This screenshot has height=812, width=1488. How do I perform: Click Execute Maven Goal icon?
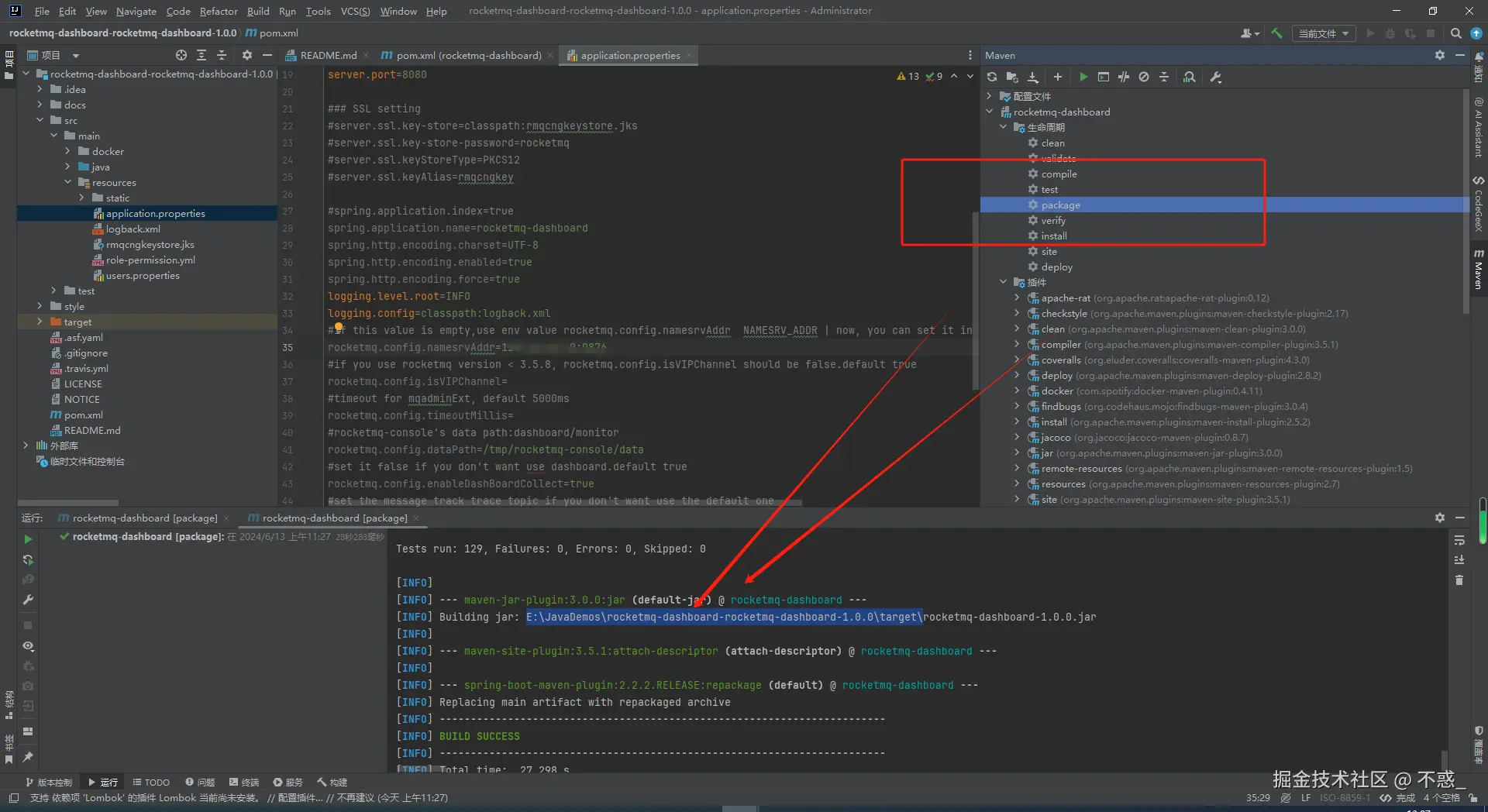1104,77
